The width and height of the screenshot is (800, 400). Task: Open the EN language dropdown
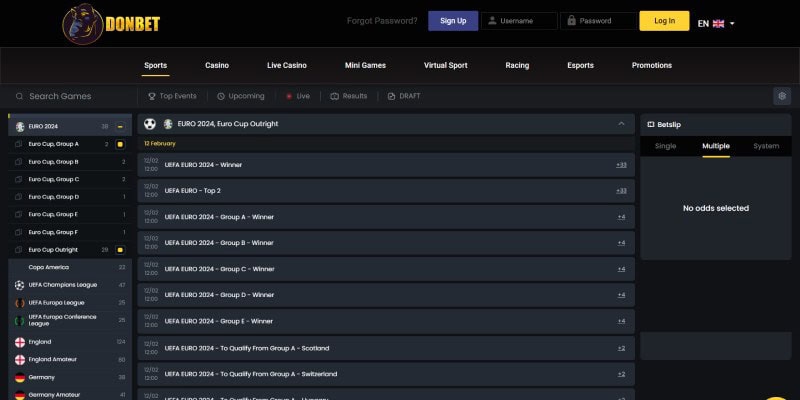pos(716,23)
